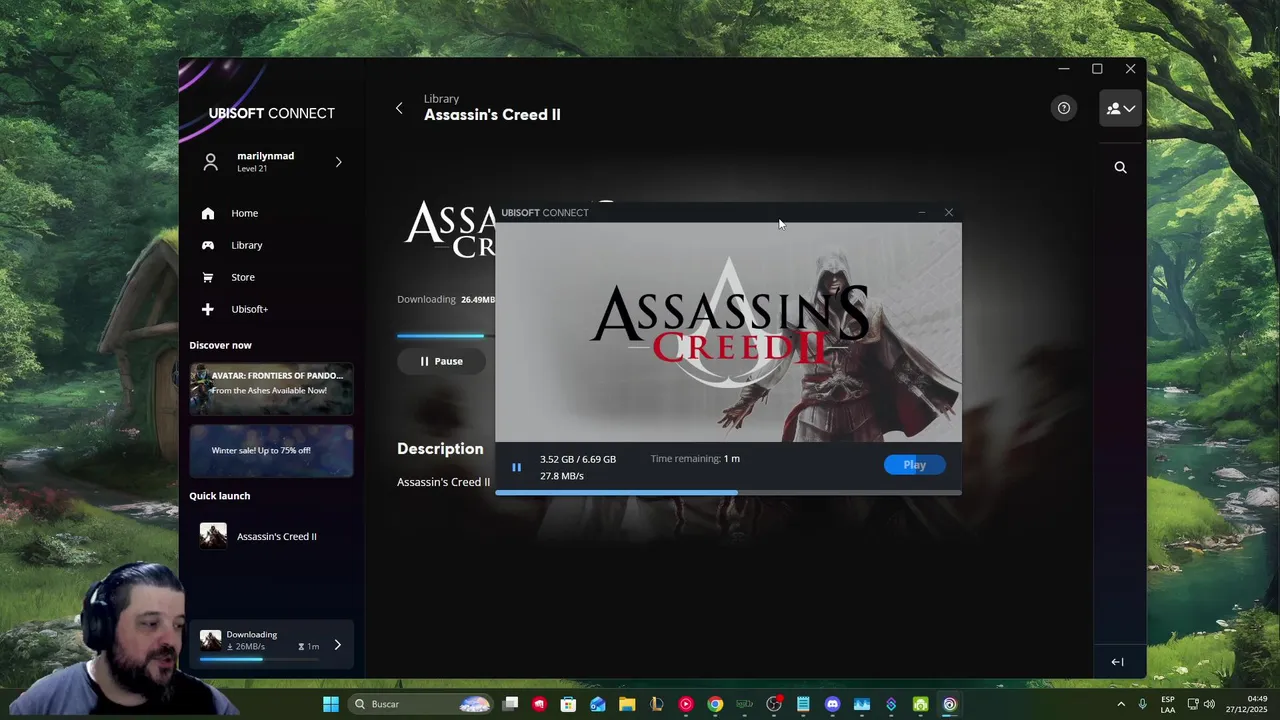
Task: Click the Assassin's Creed II quick launch thumbnail
Action: (213, 536)
